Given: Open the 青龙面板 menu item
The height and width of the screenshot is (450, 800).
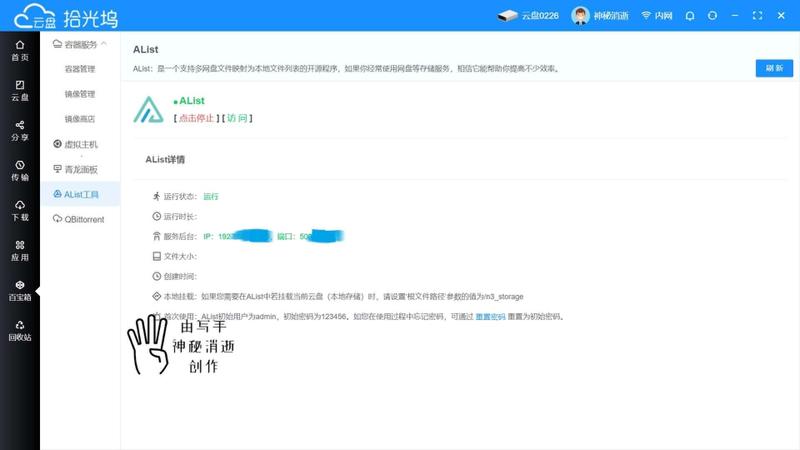Looking at the screenshot, I should [x=76, y=169].
